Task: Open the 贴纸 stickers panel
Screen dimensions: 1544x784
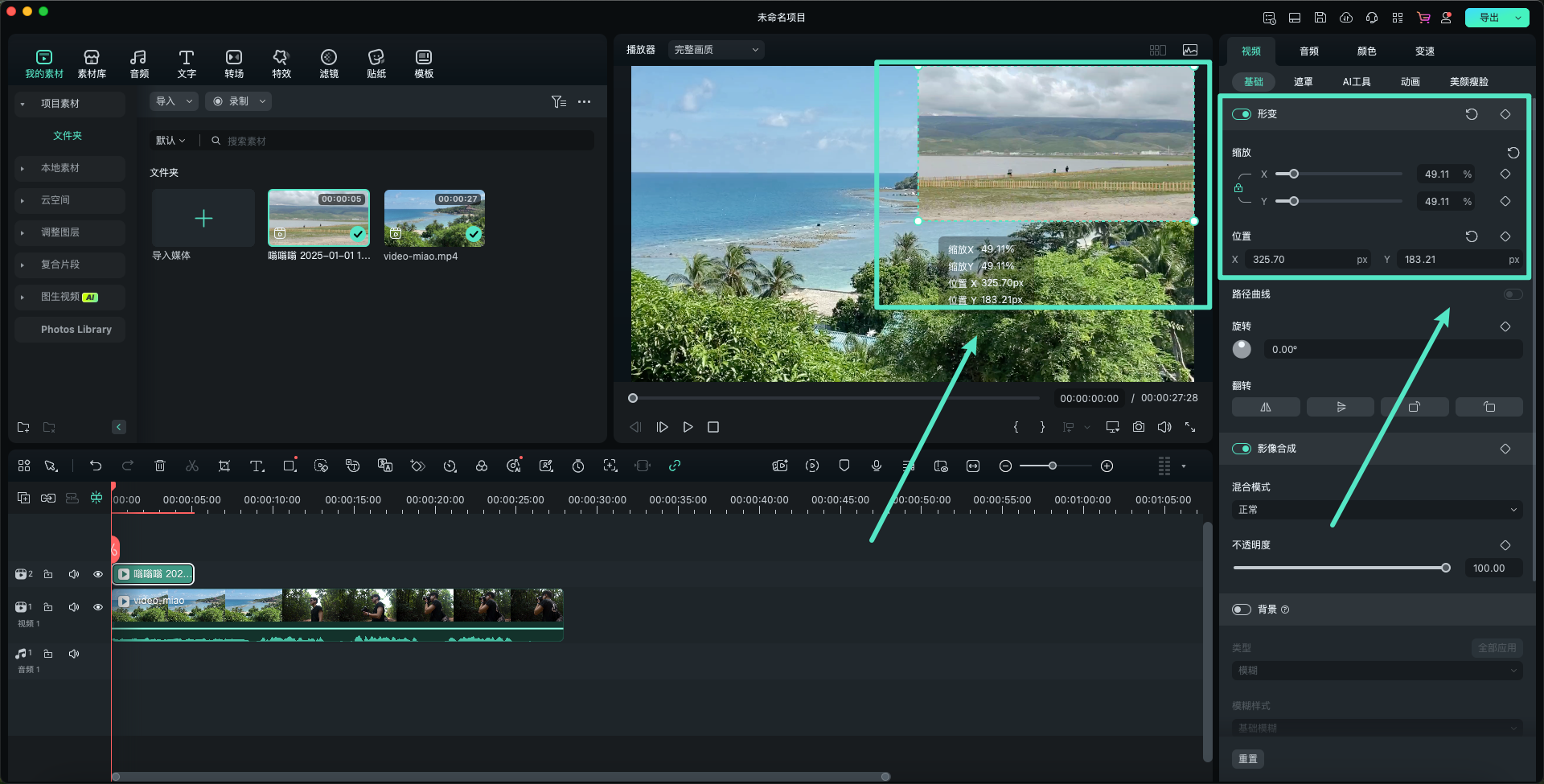Action: 376,63
